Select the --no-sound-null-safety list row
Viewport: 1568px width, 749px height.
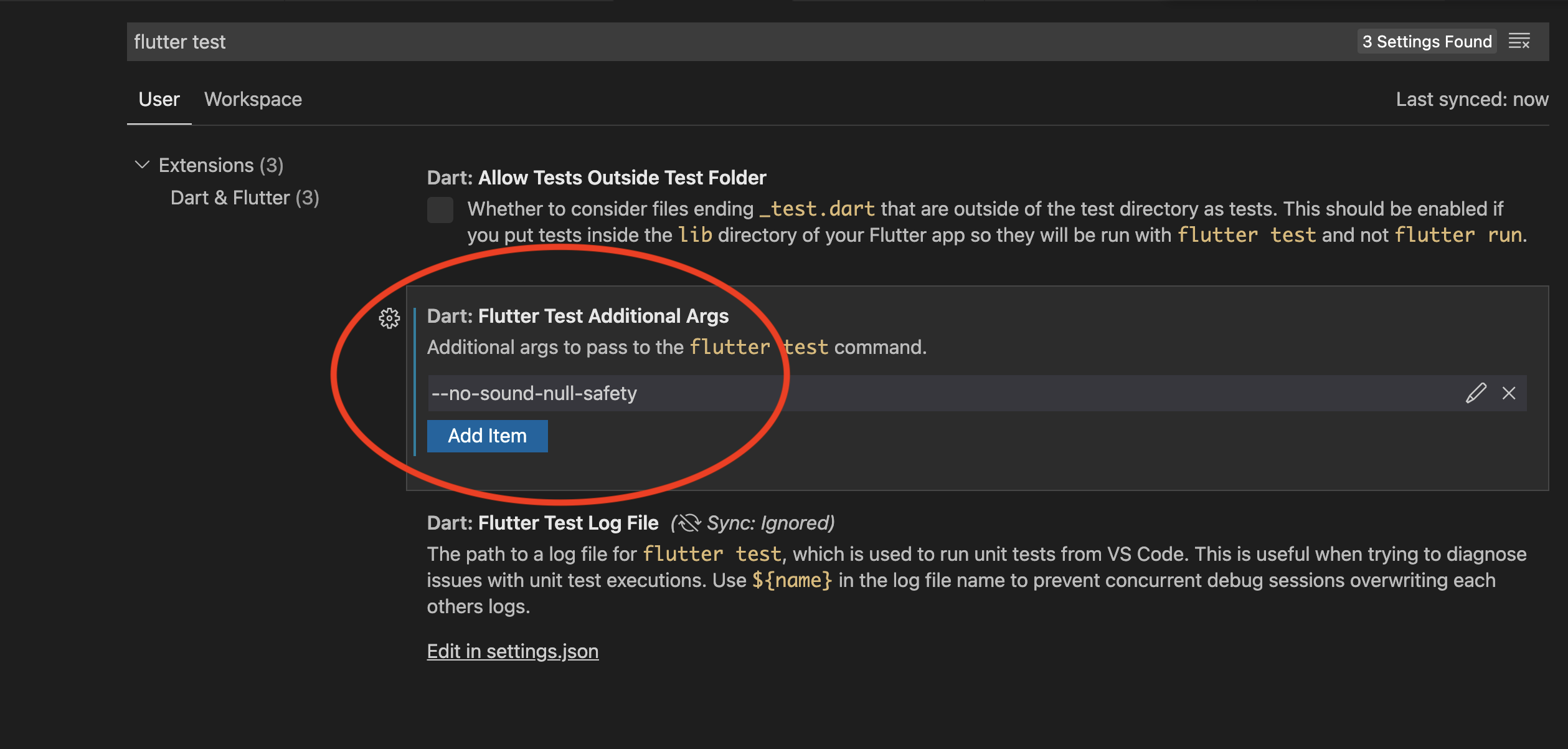[x=977, y=393]
